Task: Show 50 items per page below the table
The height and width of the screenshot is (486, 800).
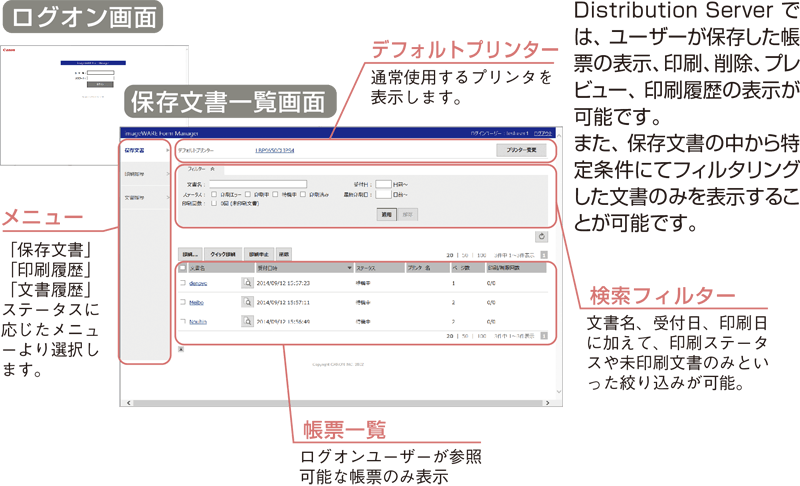Action: point(465,336)
